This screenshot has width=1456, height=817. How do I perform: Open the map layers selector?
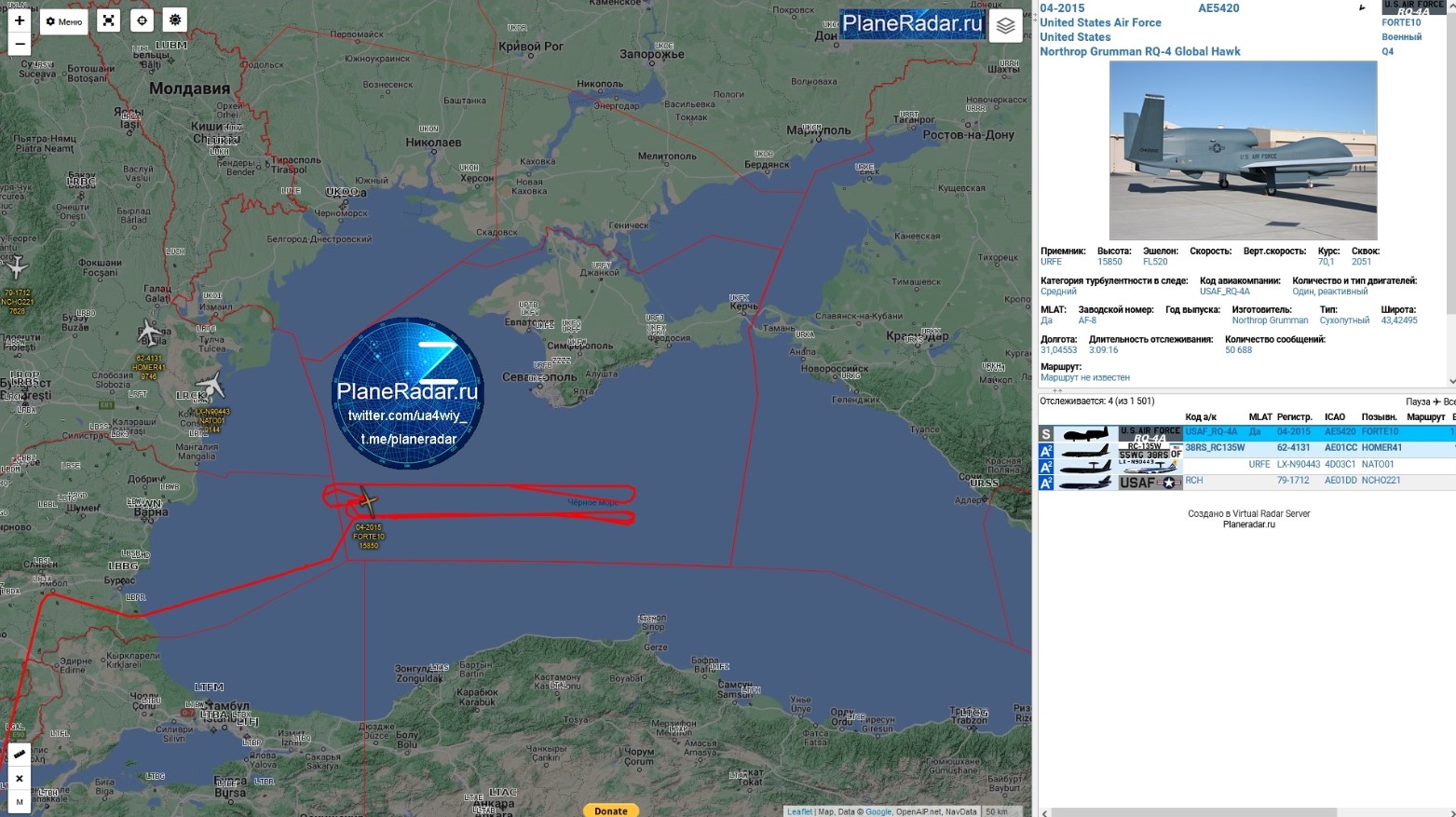[1005, 26]
